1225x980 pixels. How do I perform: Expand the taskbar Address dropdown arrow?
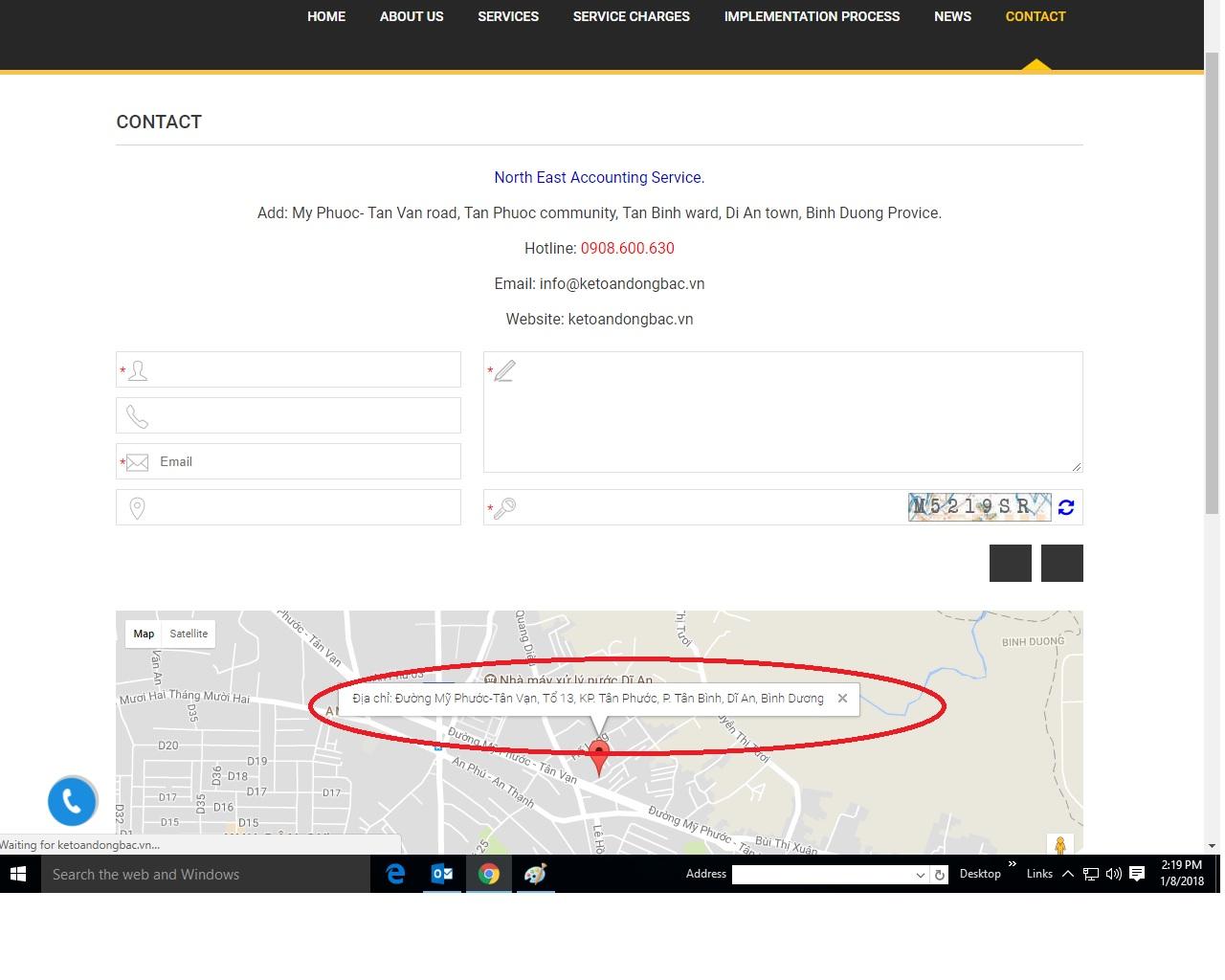[921, 875]
